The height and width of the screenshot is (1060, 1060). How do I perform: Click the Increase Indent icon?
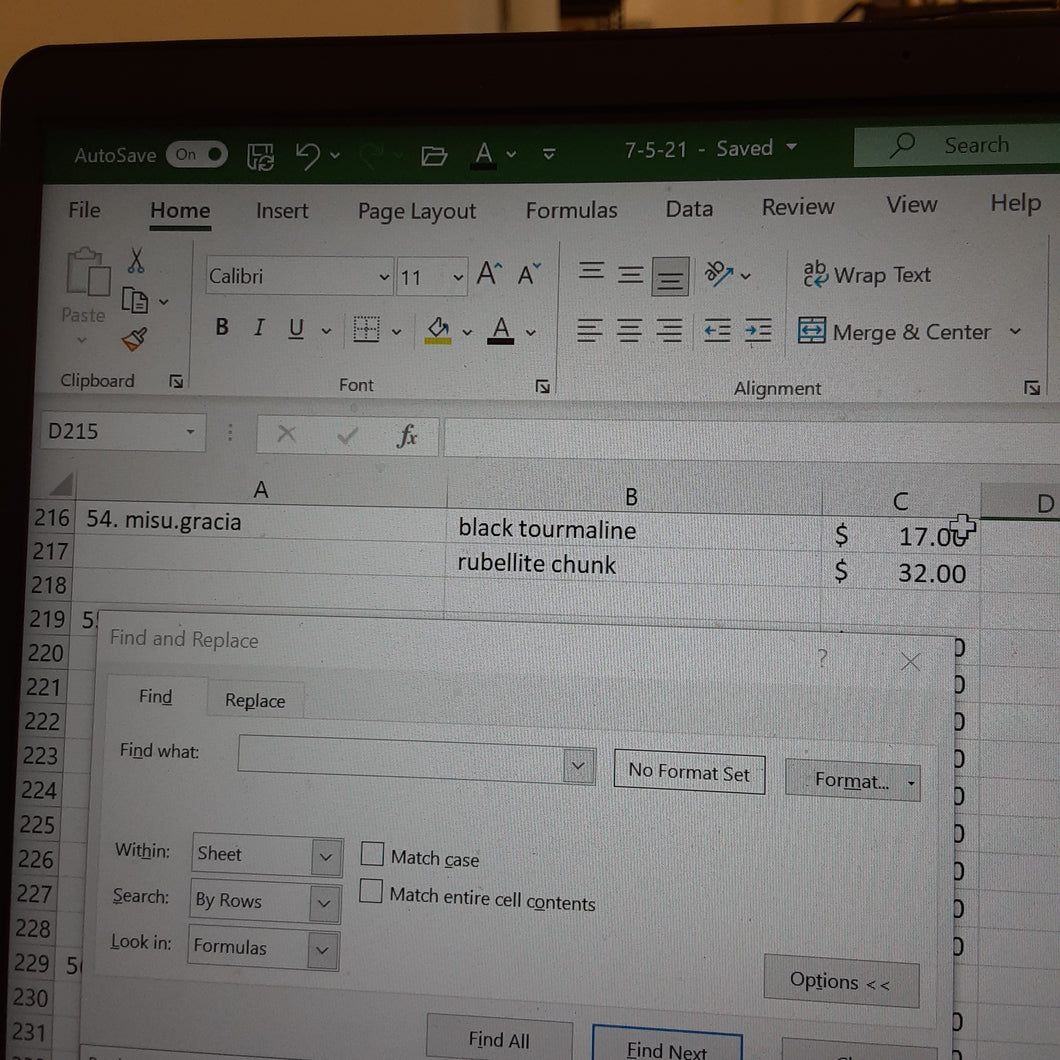coord(758,331)
